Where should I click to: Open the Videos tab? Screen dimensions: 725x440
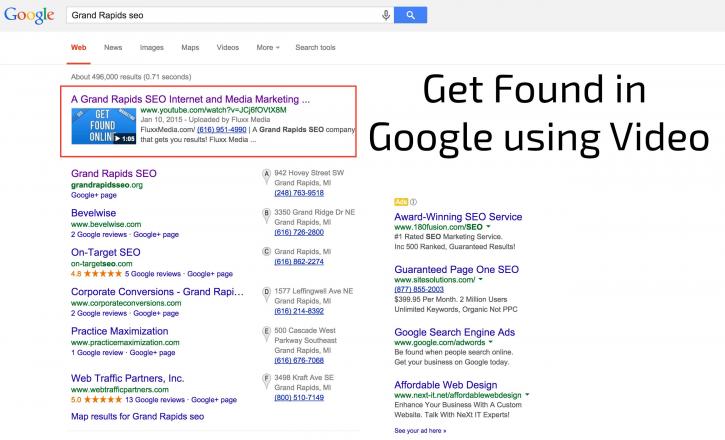(x=227, y=47)
